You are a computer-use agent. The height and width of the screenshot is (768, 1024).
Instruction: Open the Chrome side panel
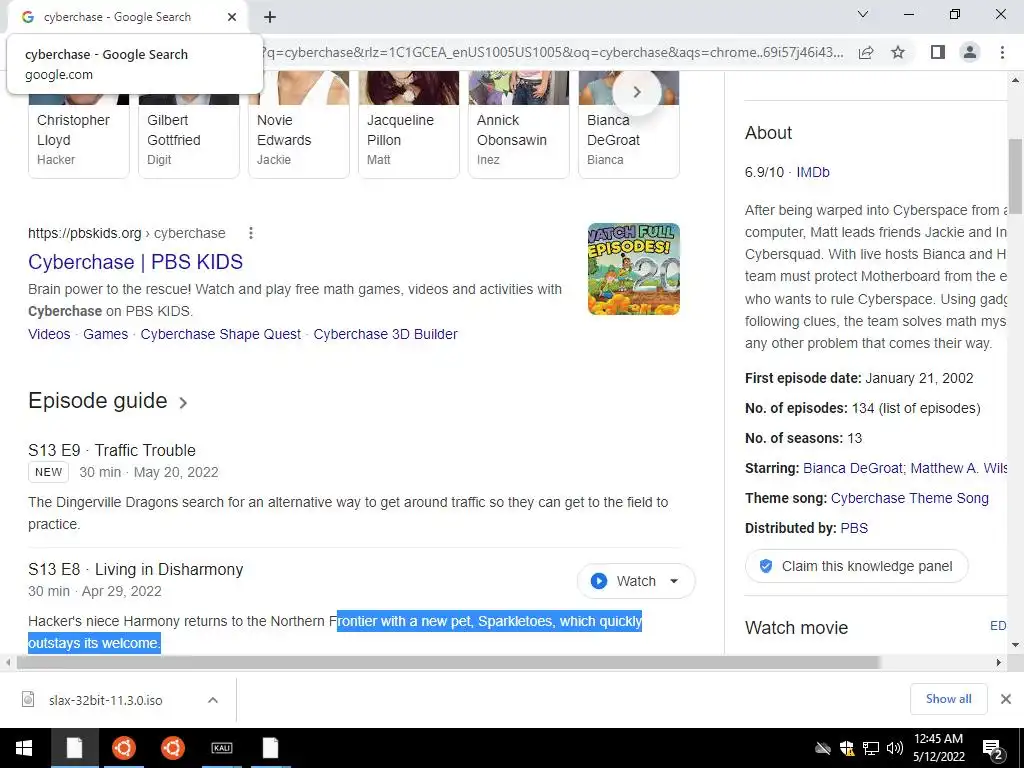point(938,52)
